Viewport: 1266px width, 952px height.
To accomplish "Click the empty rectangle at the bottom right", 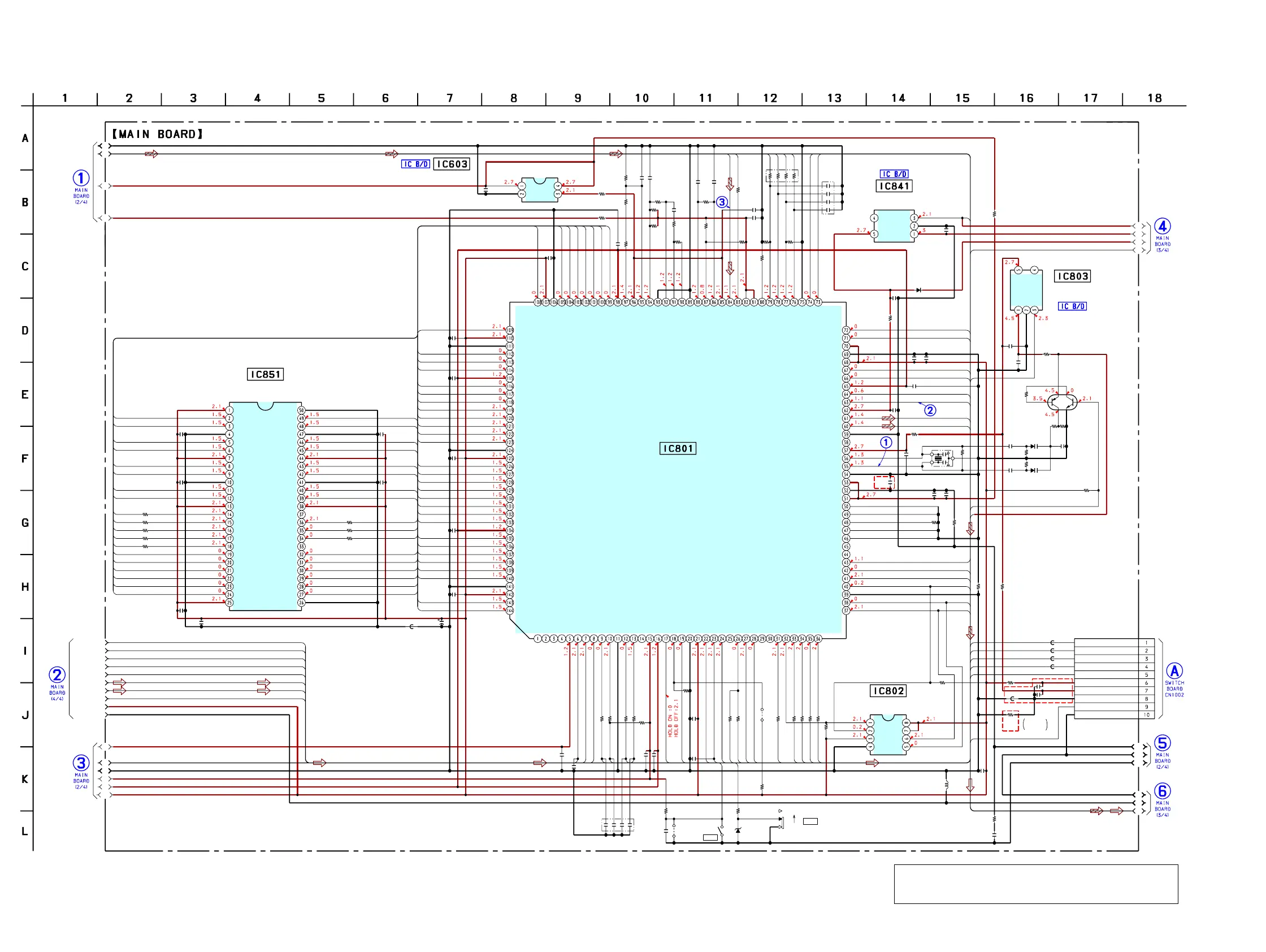I will click(x=1036, y=885).
